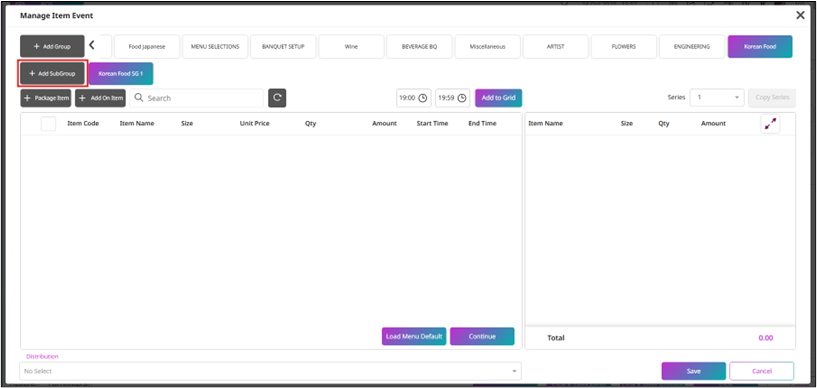Select the Korean Food SG 1 subgroup tab

coord(121,74)
